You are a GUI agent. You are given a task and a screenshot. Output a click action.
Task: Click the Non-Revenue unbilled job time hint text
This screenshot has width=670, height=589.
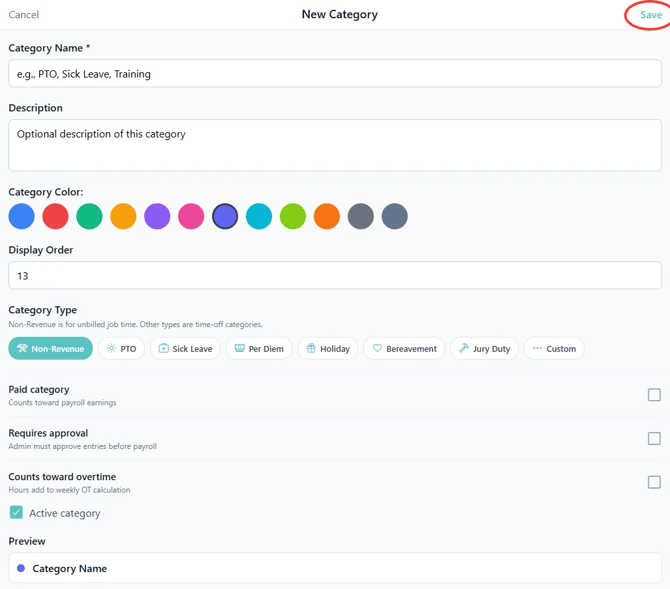135,324
